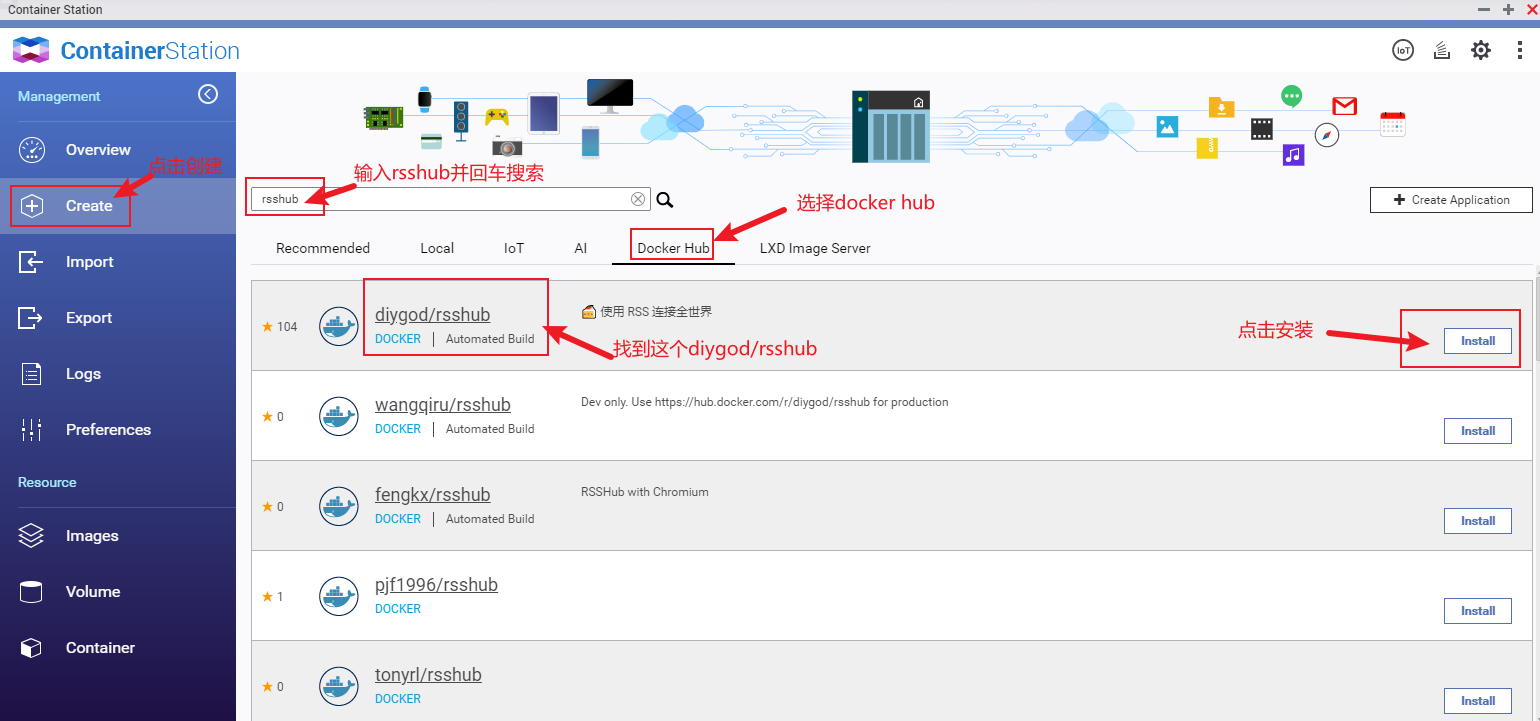The width and height of the screenshot is (1540, 721).
Task: Open the settings gear in header
Action: pos(1480,50)
